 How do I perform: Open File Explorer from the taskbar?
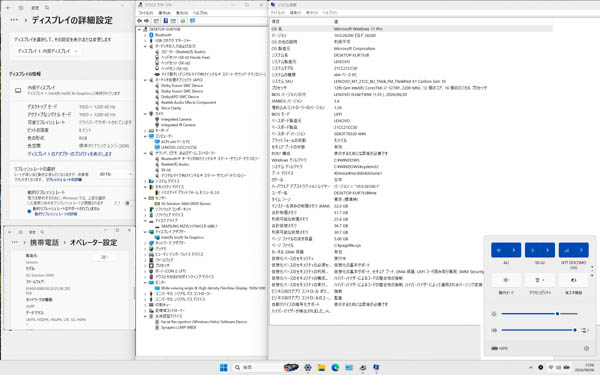click(321, 367)
